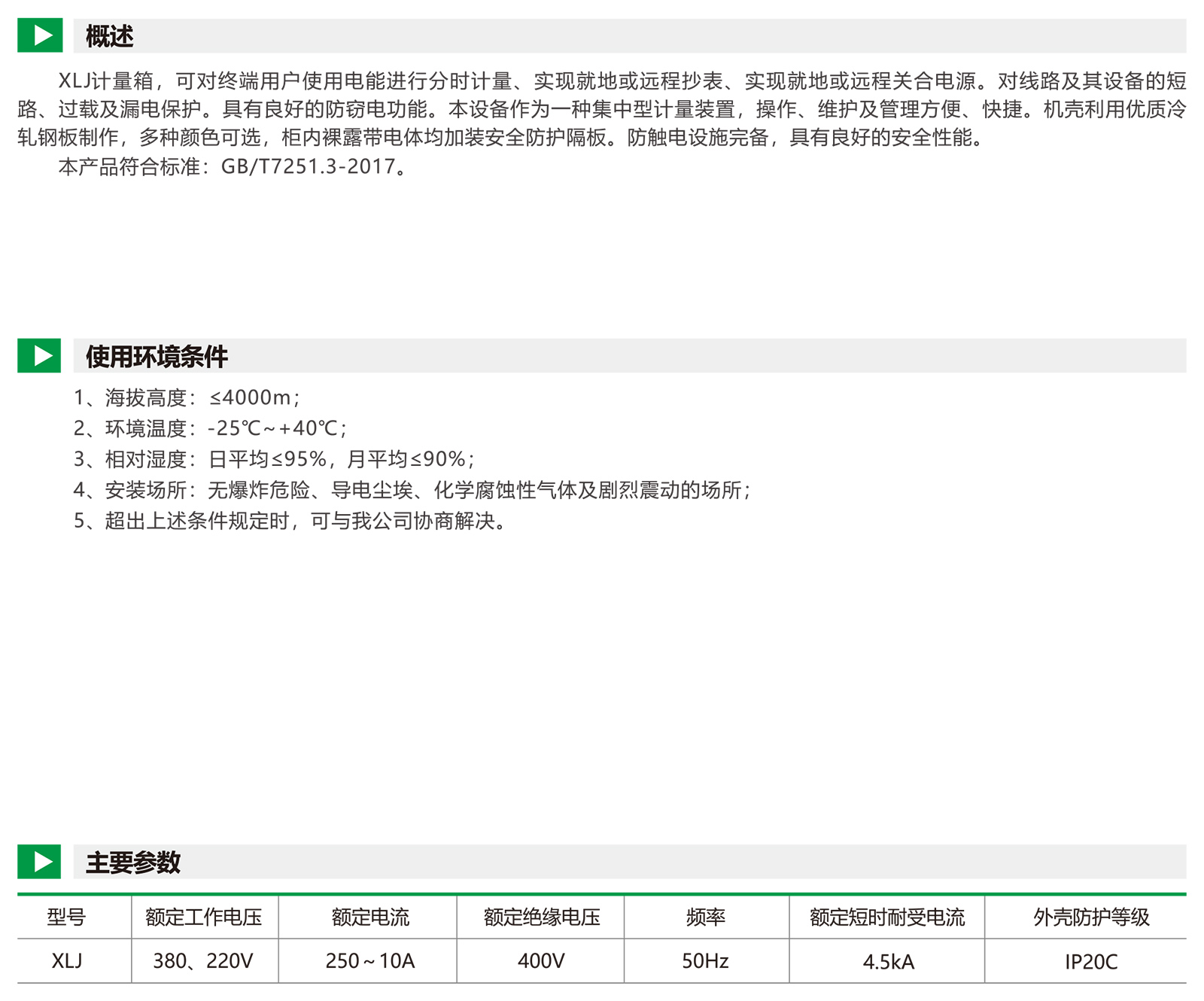1204x1001 pixels.
Task: Click the 额定绝缘电压 column header
Action: pos(542,917)
